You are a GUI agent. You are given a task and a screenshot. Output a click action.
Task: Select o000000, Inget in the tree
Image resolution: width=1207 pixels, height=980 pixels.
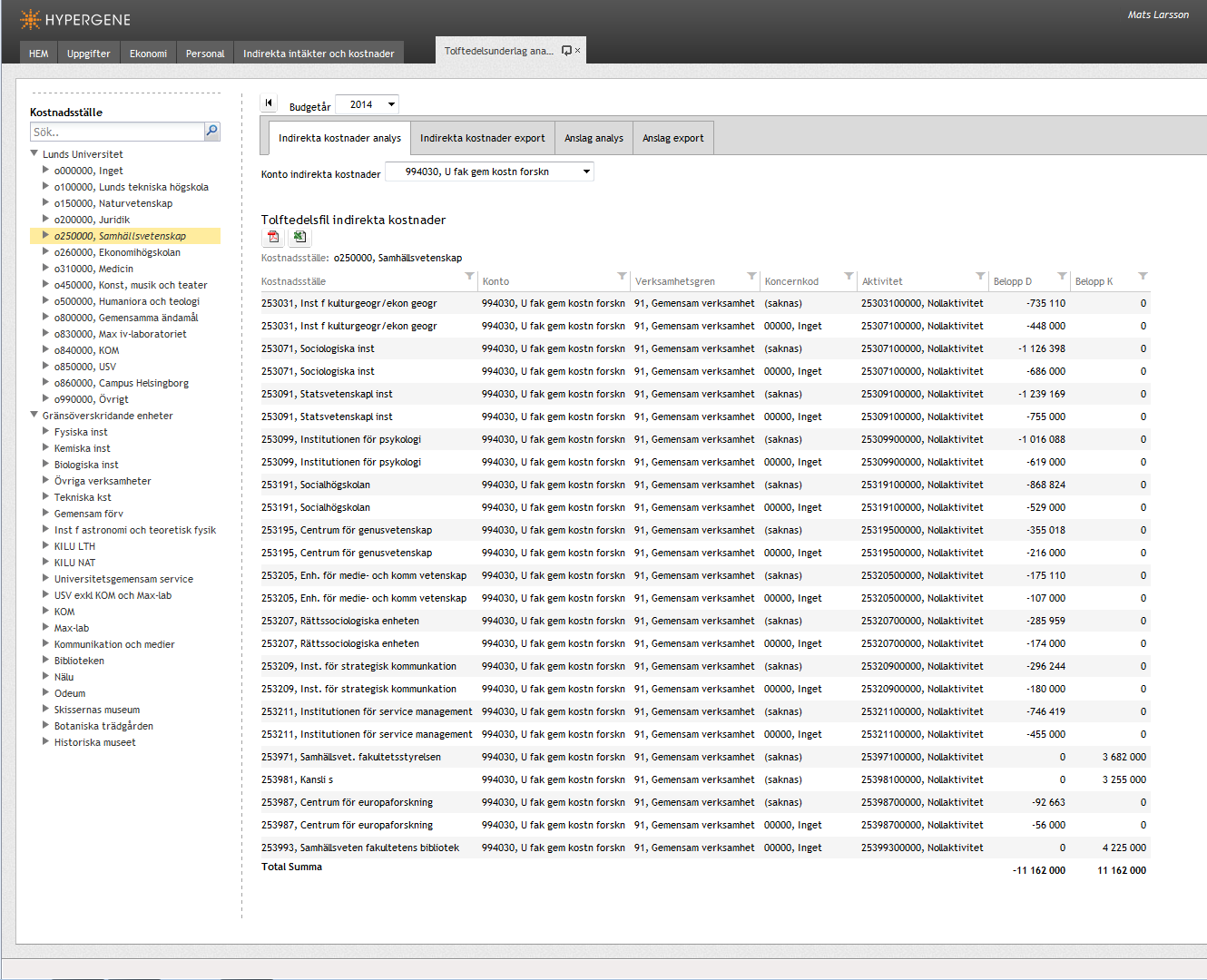tap(88, 171)
